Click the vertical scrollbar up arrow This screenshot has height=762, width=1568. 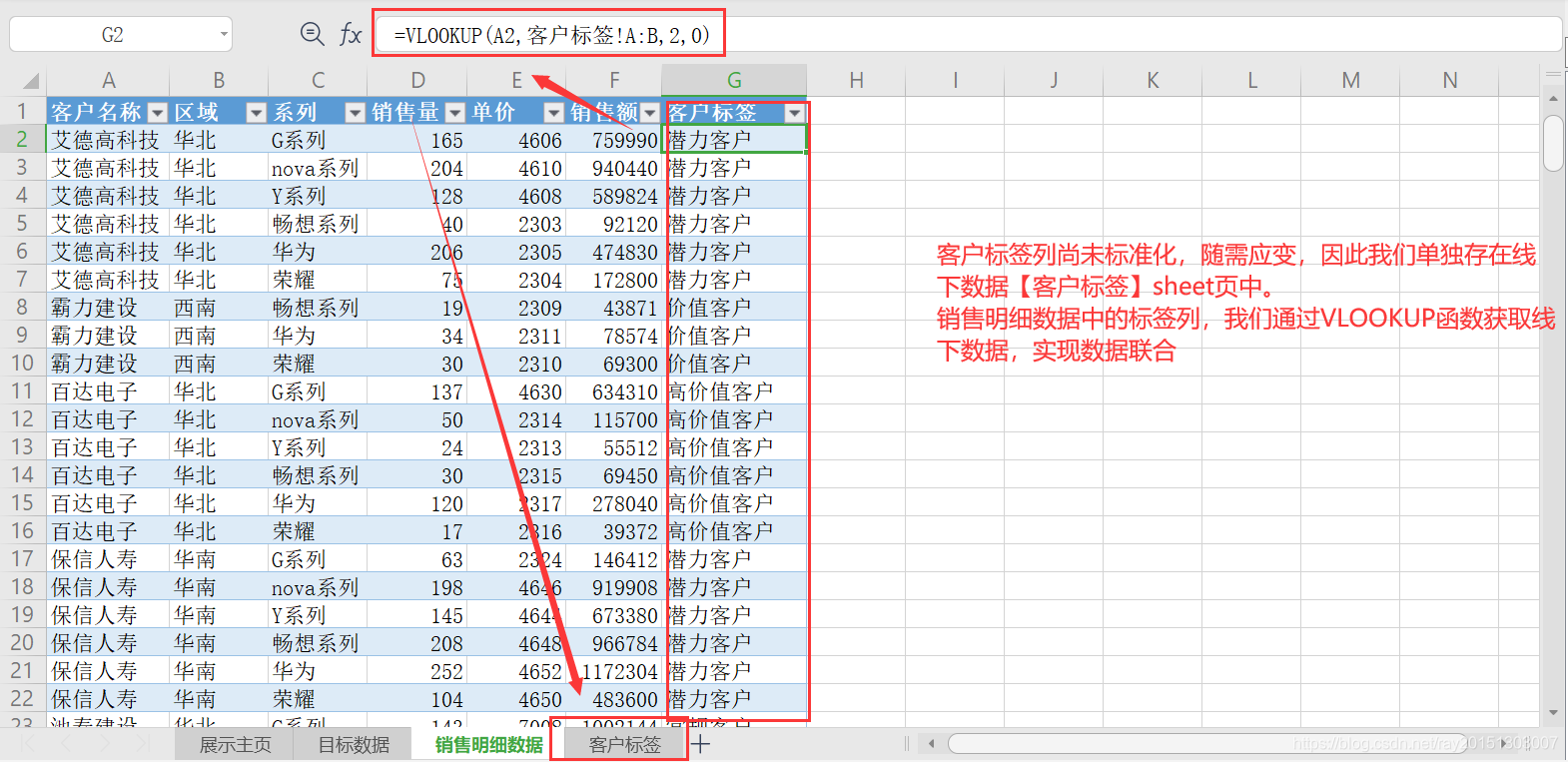click(x=1553, y=98)
